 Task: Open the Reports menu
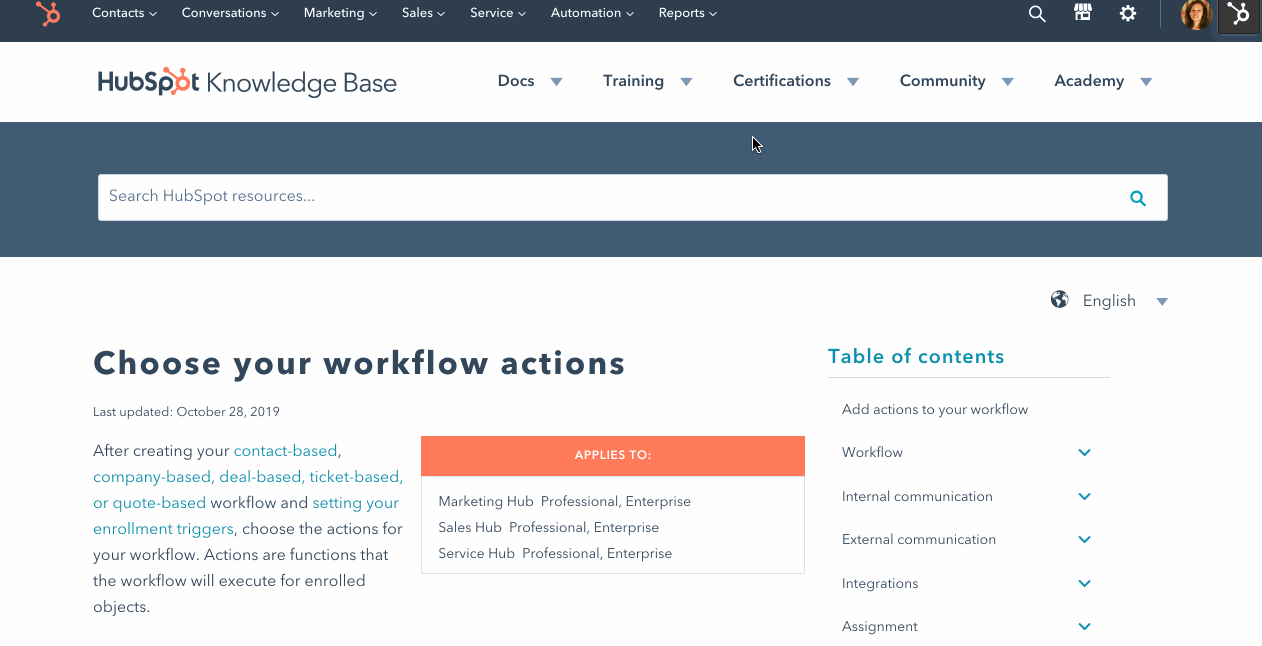(x=688, y=13)
